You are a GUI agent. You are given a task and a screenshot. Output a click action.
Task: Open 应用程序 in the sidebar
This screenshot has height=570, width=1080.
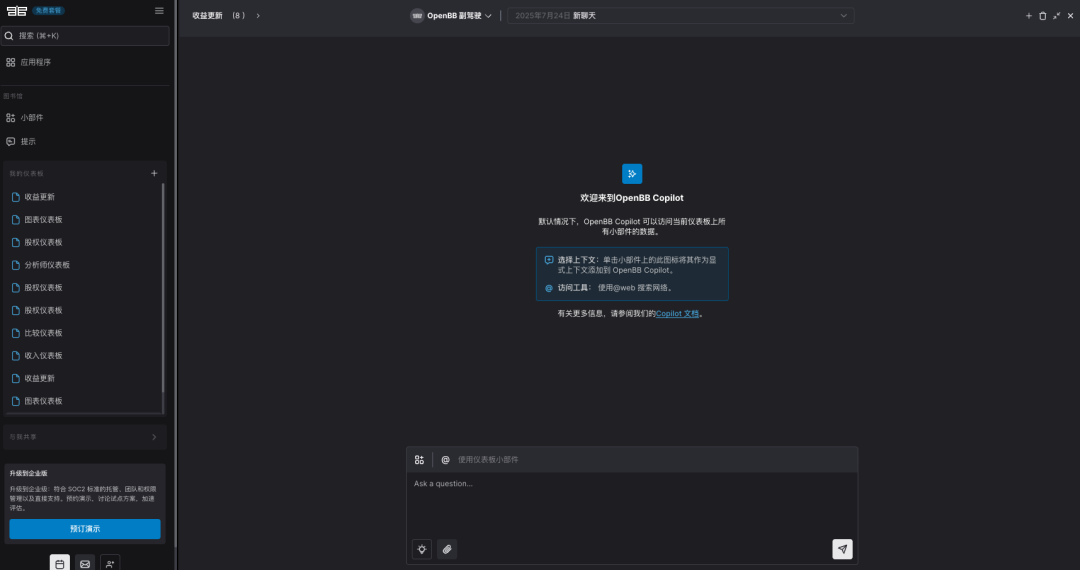click(35, 62)
